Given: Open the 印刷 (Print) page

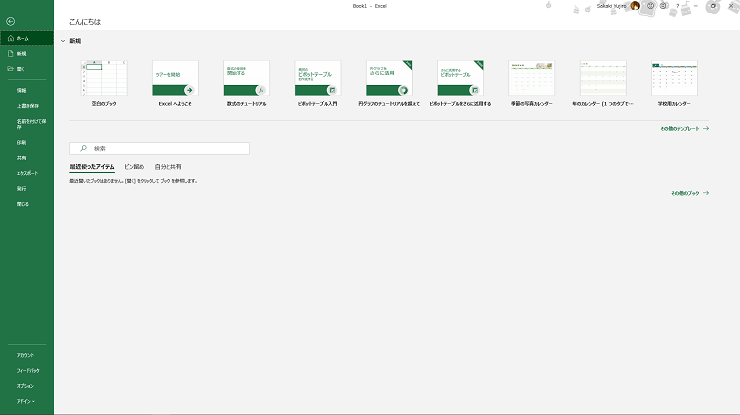Looking at the screenshot, I should [x=27, y=142].
